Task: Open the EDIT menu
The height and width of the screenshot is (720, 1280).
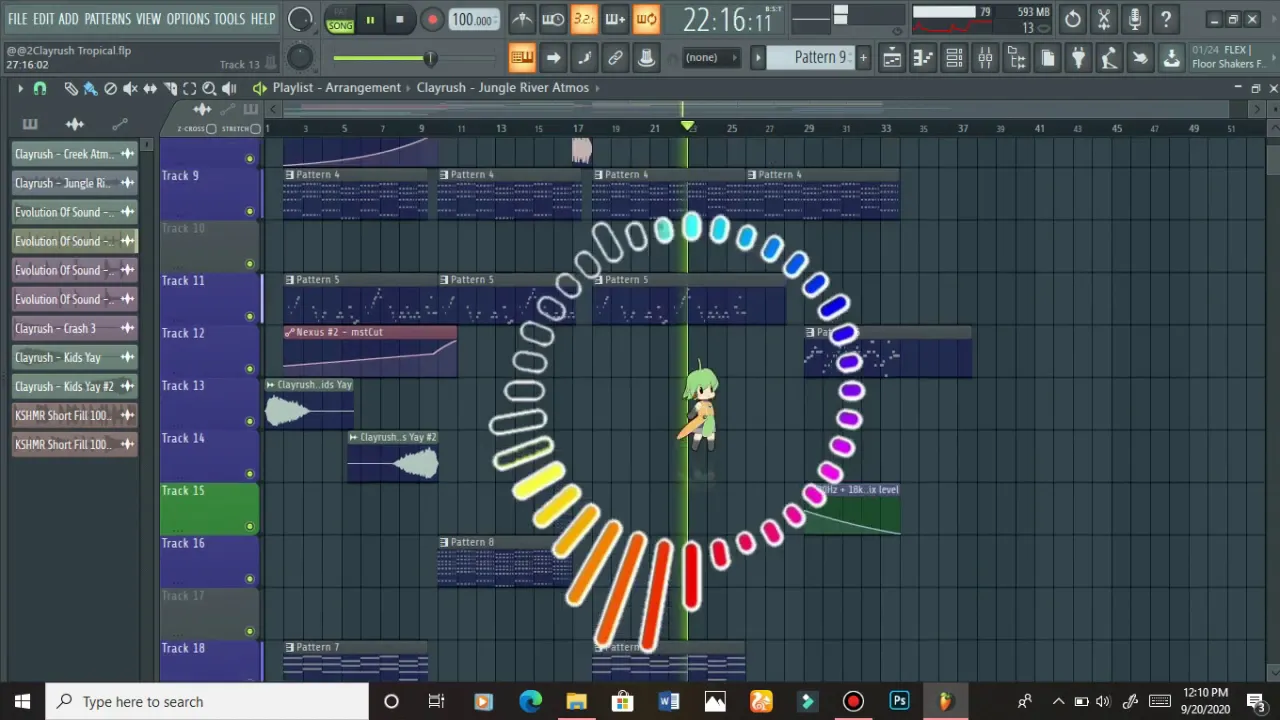Action: tap(43, 19)
